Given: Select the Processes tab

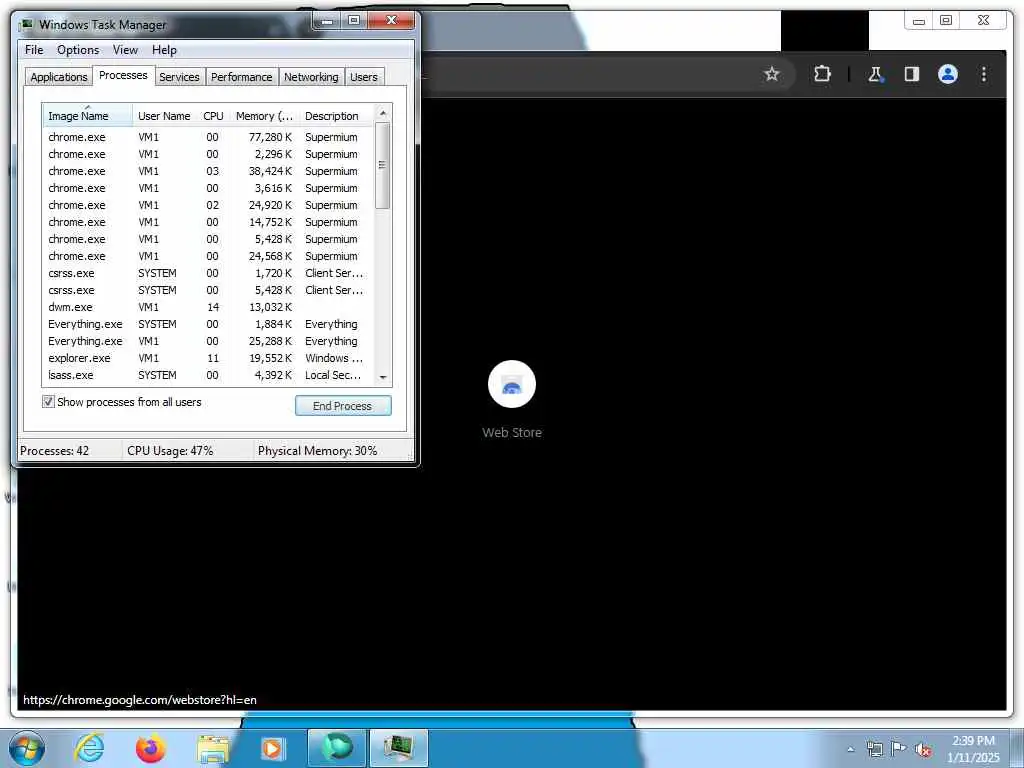Looking at the screenshot, I should [x=123, y=75].
